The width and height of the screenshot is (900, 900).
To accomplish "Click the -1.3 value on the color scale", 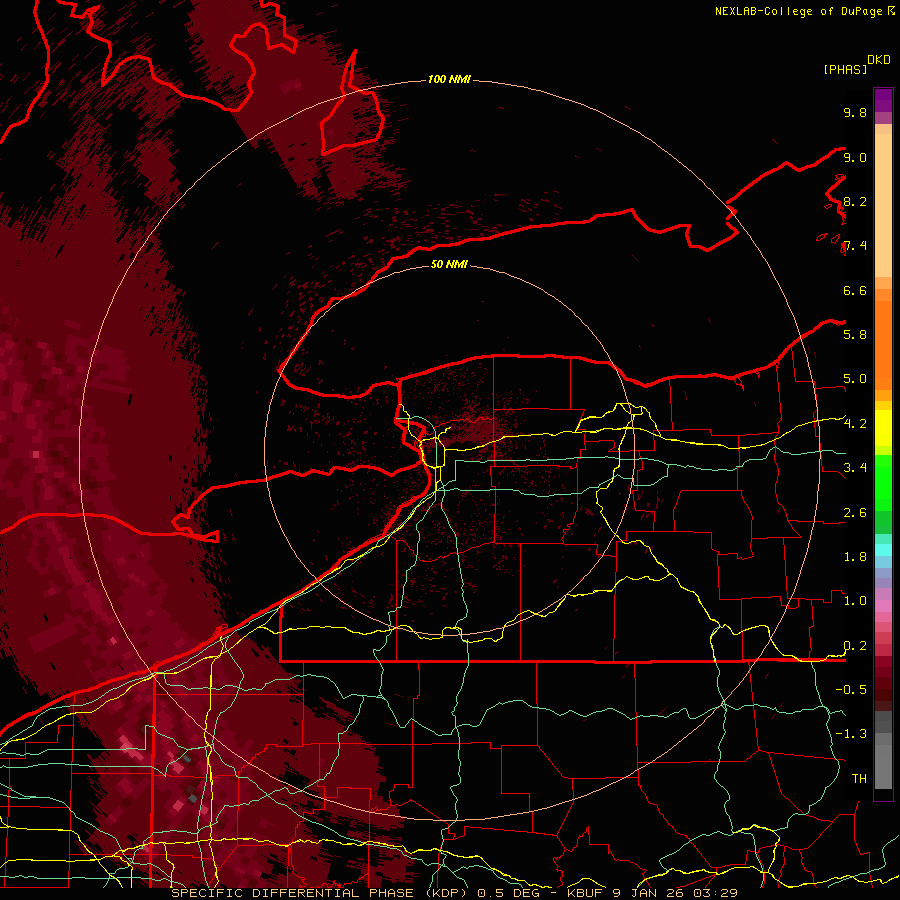I will (851, 734).
